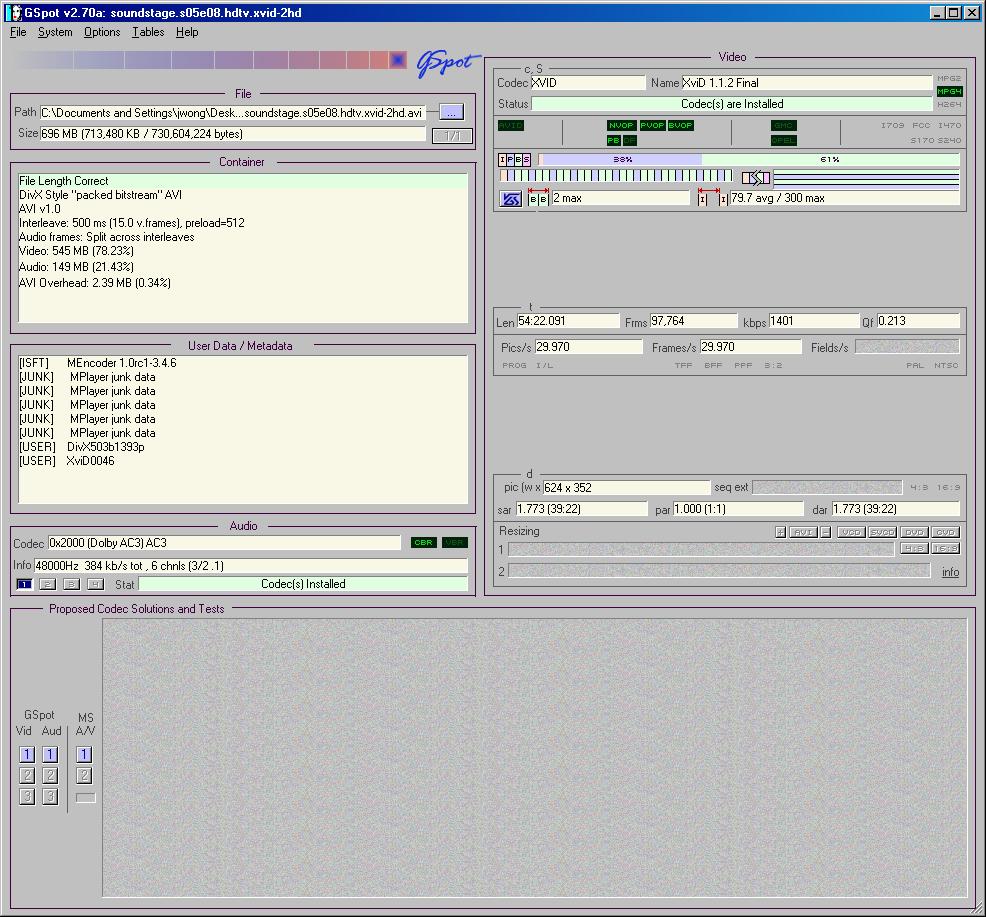Click the PB packed bitstream indicator
Screen dimensions: 986x917
coord(614,140)
